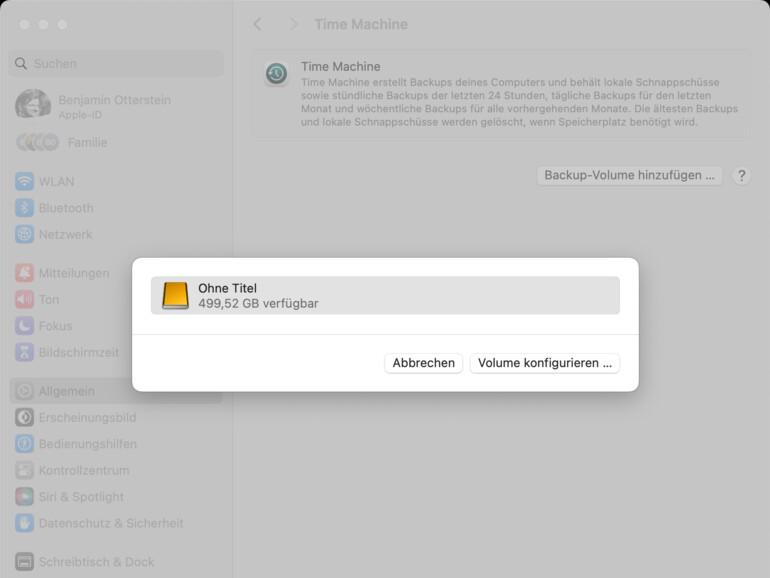
Task: Go back with the left chevron
Action: pyautogui.click(x=257, y=24)
